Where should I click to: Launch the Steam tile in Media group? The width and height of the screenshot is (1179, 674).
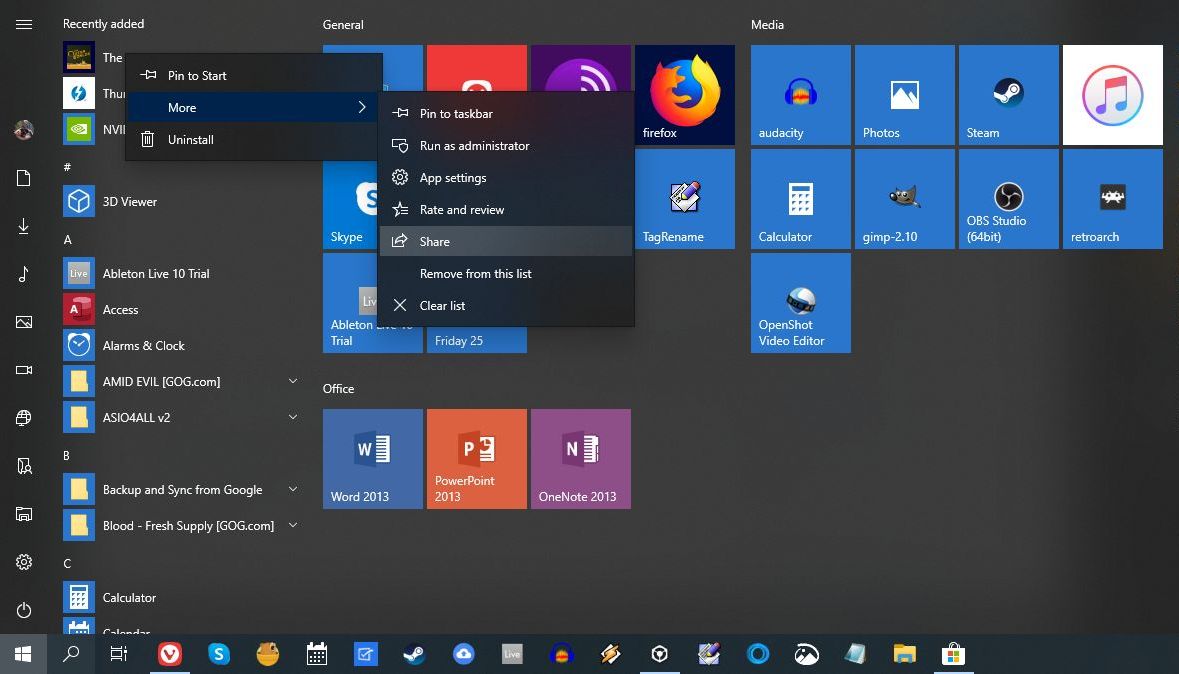point(1008,95)
